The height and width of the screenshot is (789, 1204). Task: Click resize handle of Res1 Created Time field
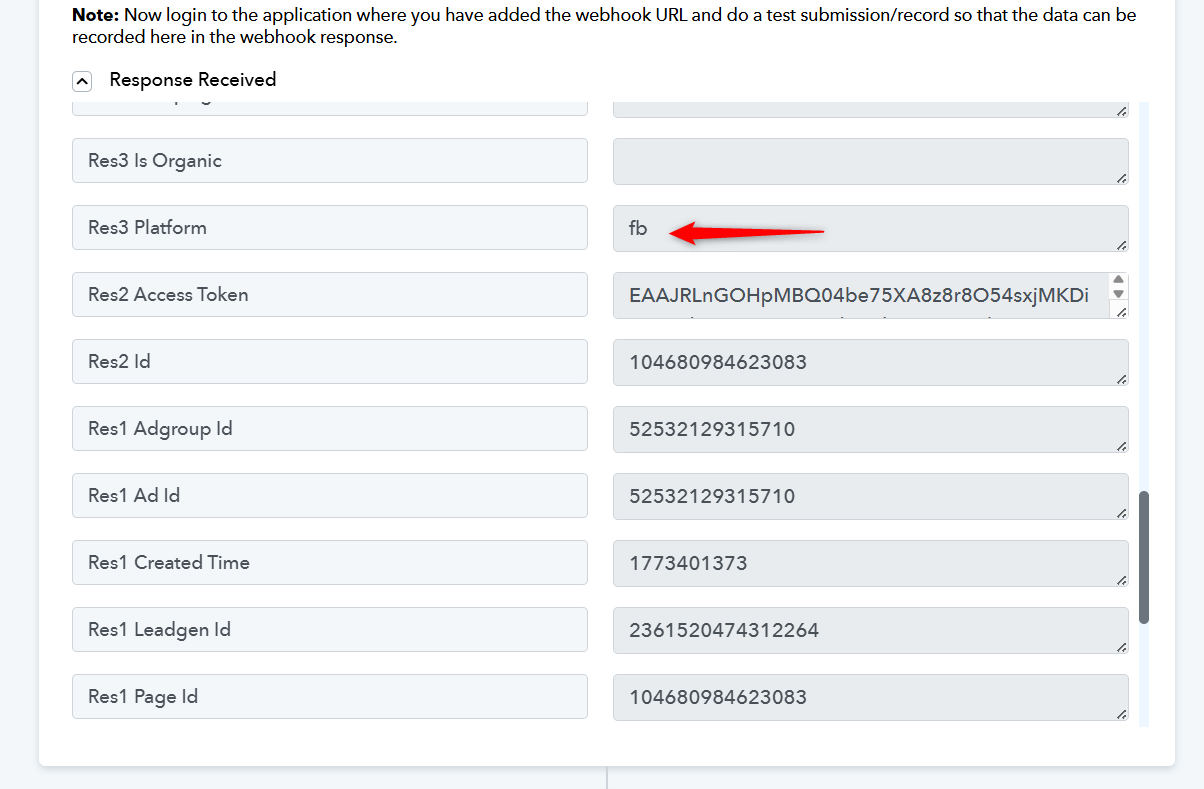pyautogui.click(x=1121, y=580)
